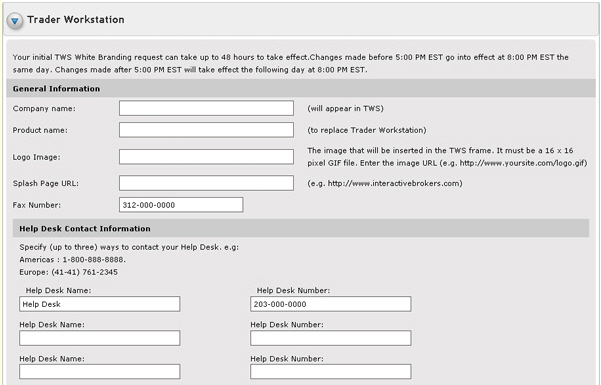This screenshot has height=385, width=601.
Task: Click the third Help Desk Number field
Action: click(x=331, y=372)
